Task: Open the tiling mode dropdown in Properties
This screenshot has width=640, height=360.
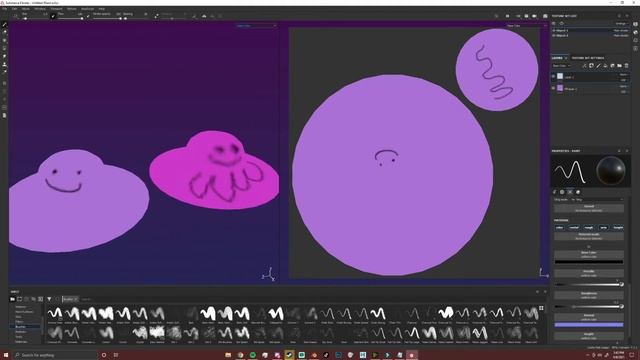Action: (x=597, y=200)
